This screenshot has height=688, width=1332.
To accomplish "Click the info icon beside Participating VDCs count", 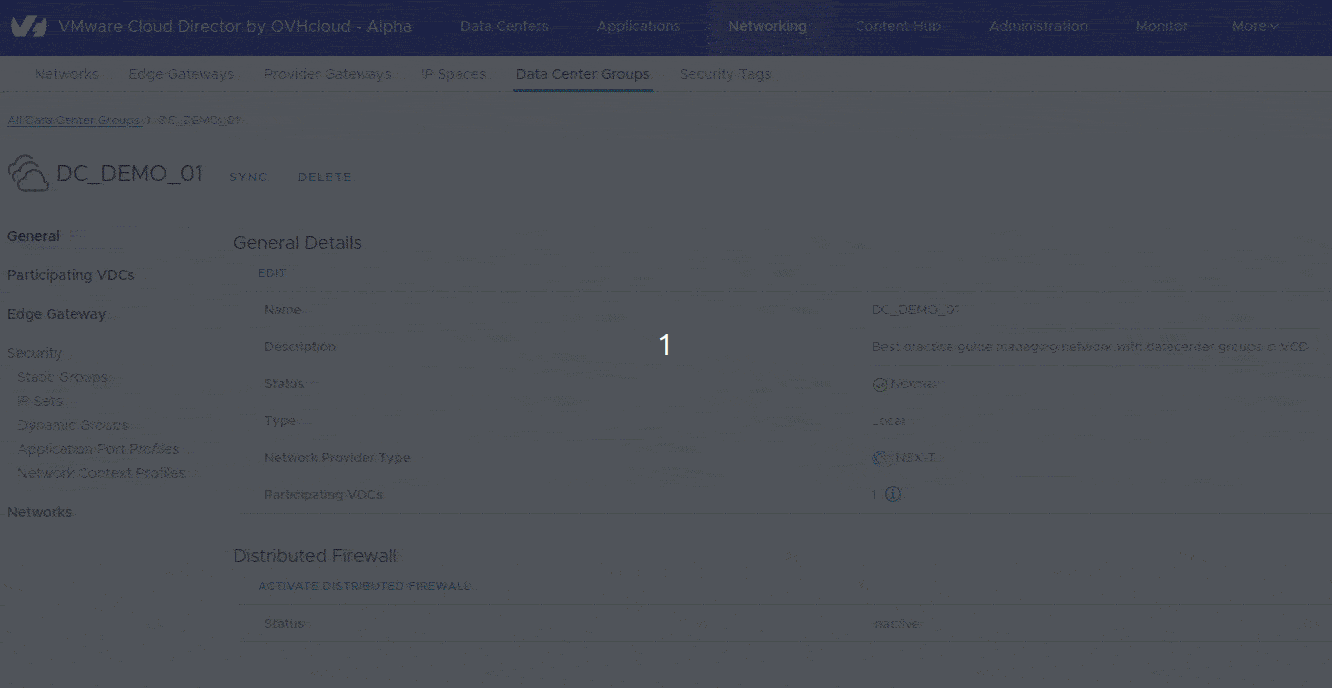I will coord(893,494).
